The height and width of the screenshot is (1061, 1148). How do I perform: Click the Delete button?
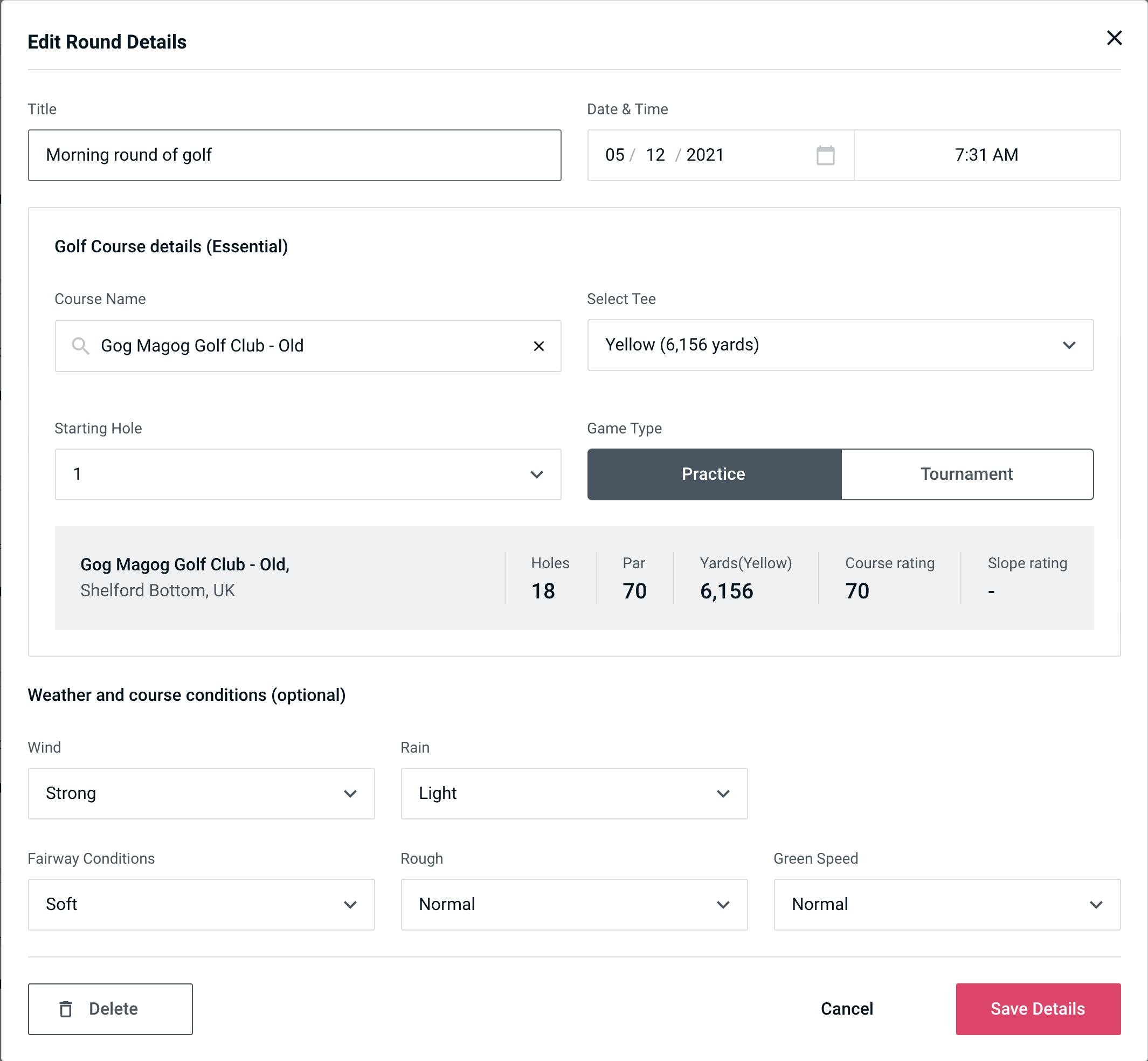pos(110,1008)
